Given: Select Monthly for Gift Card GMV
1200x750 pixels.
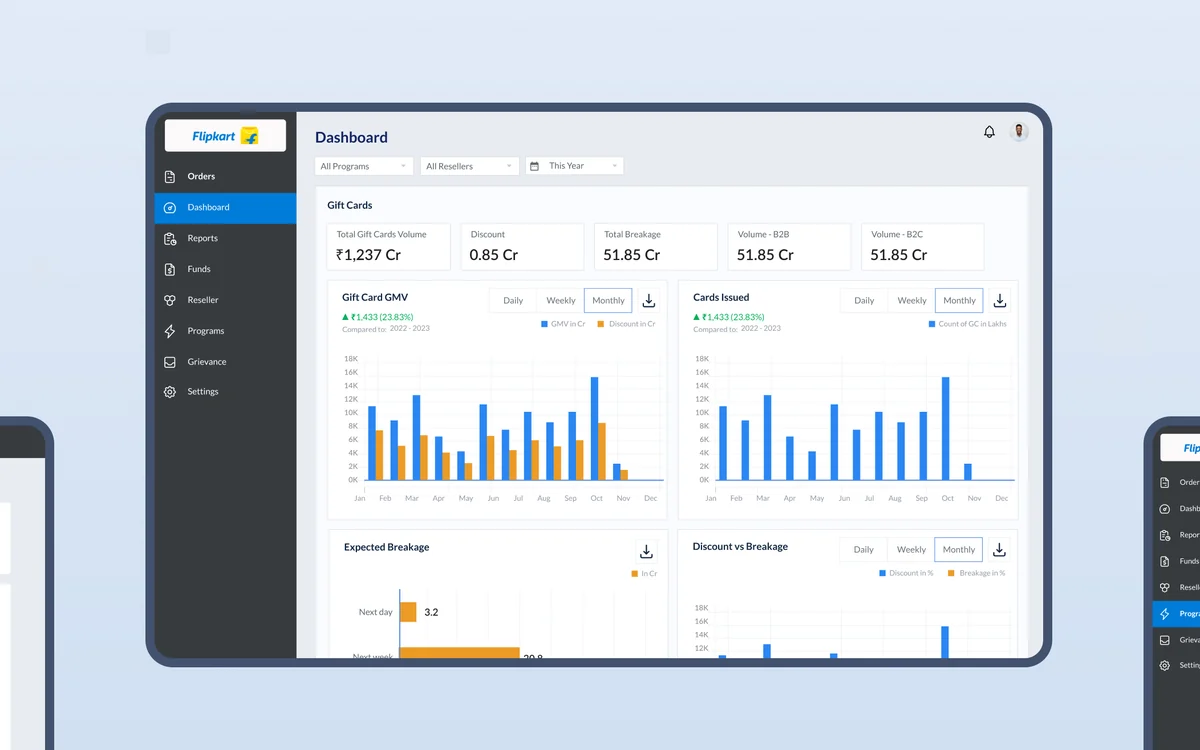Looking at the screenshot, I should click(x=608, y=301).
